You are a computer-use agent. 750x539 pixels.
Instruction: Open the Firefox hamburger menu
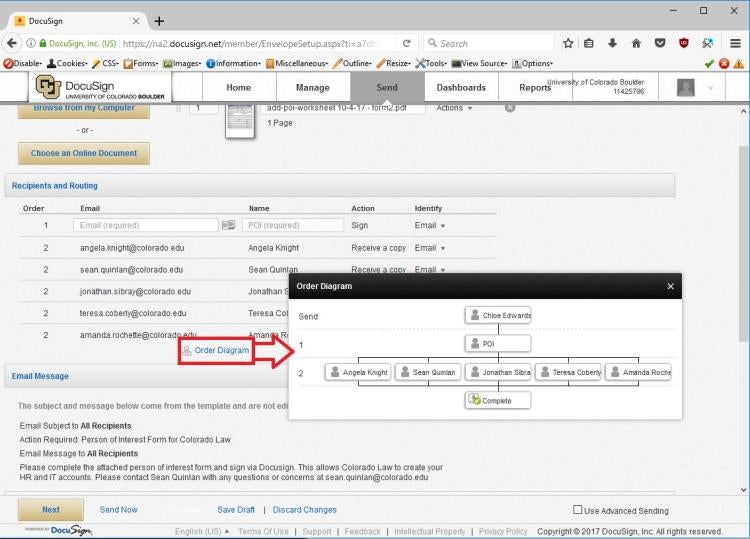click(x=736, y=44)
